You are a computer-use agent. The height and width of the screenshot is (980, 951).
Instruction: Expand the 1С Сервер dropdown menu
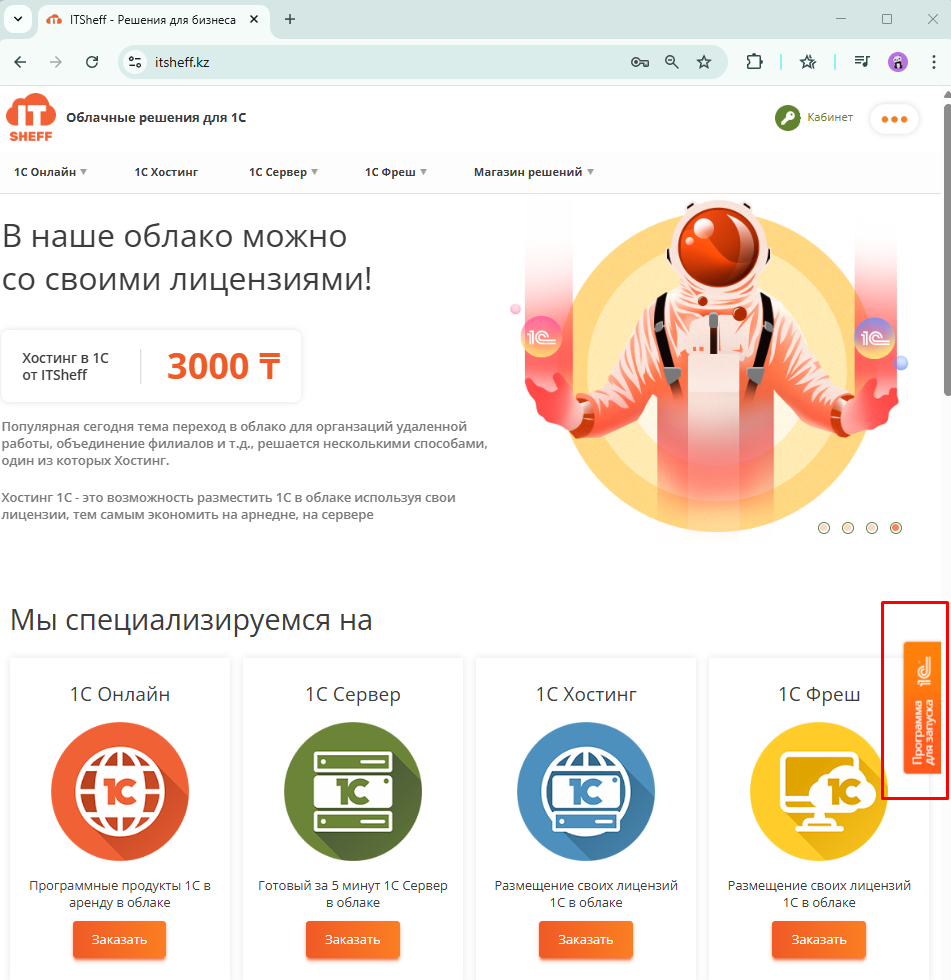tap(283, 172)
